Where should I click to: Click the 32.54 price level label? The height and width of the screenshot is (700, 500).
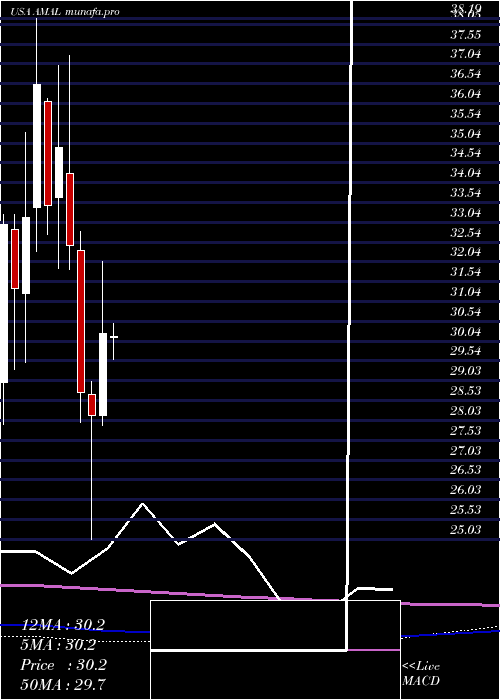(x=465, y=233)
